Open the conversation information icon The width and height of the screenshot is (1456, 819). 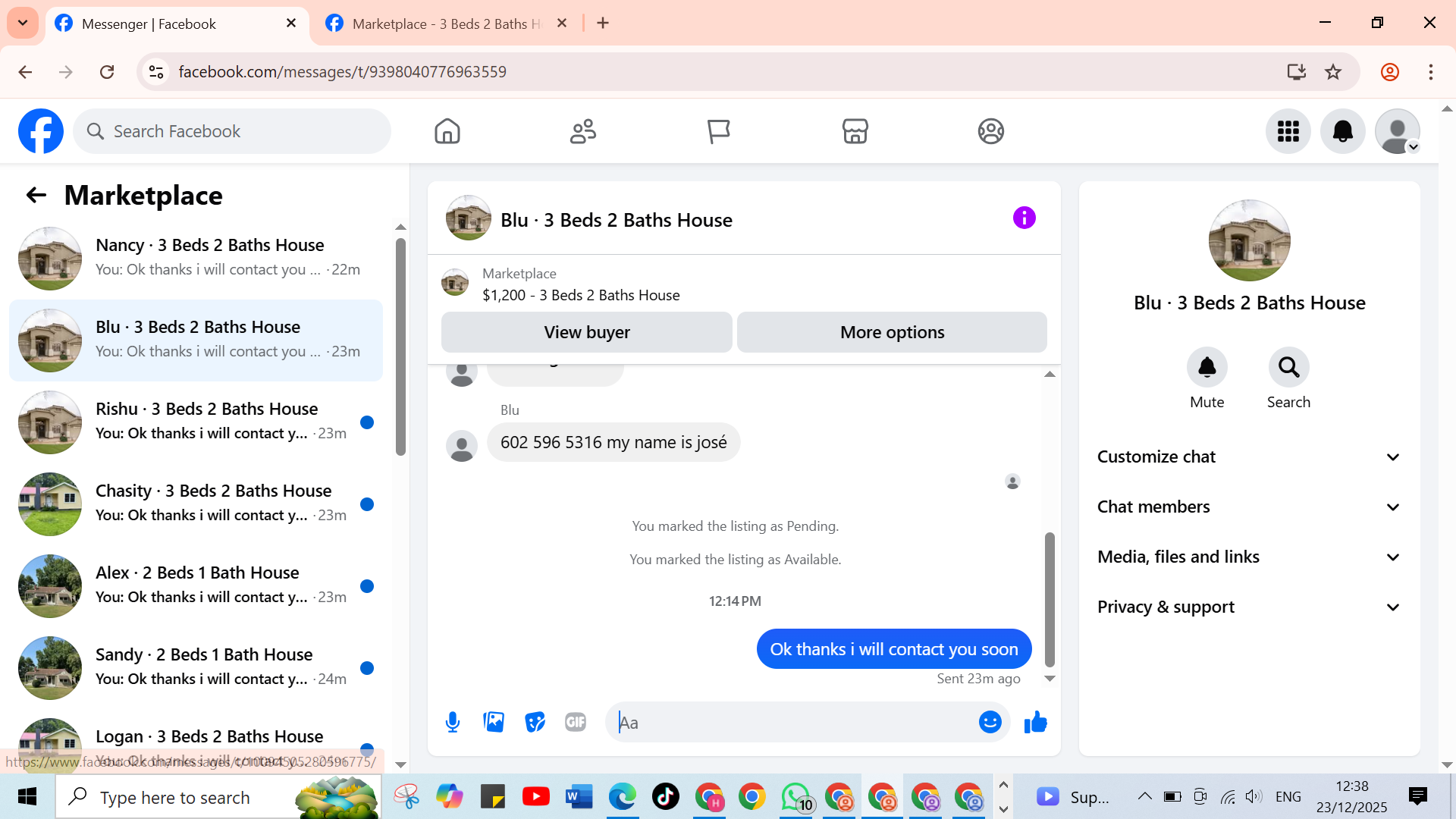point(1024,218)
